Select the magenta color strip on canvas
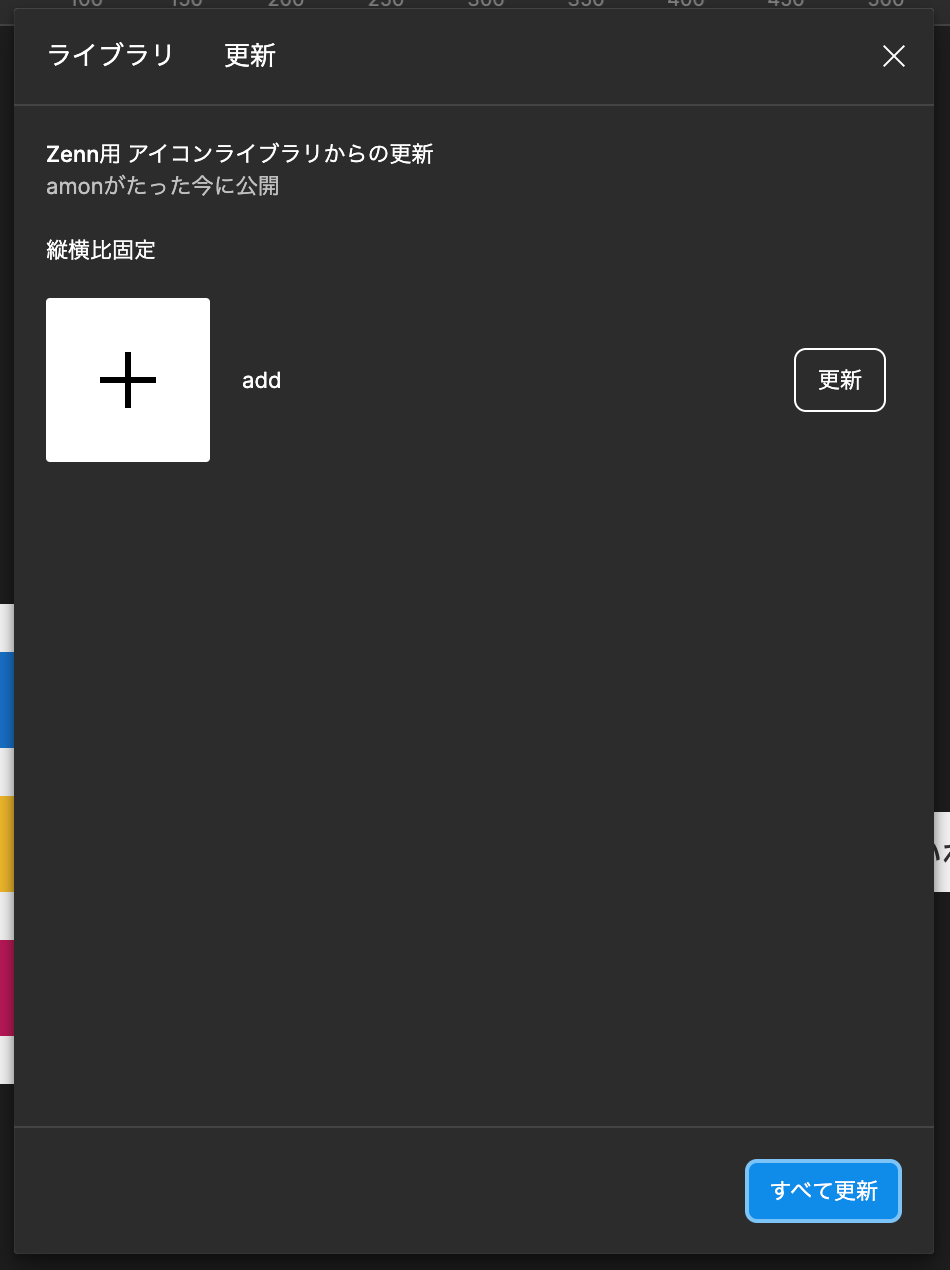This screenshot has width=950, height=1270. pyautogui.click(x=6, y=988)
